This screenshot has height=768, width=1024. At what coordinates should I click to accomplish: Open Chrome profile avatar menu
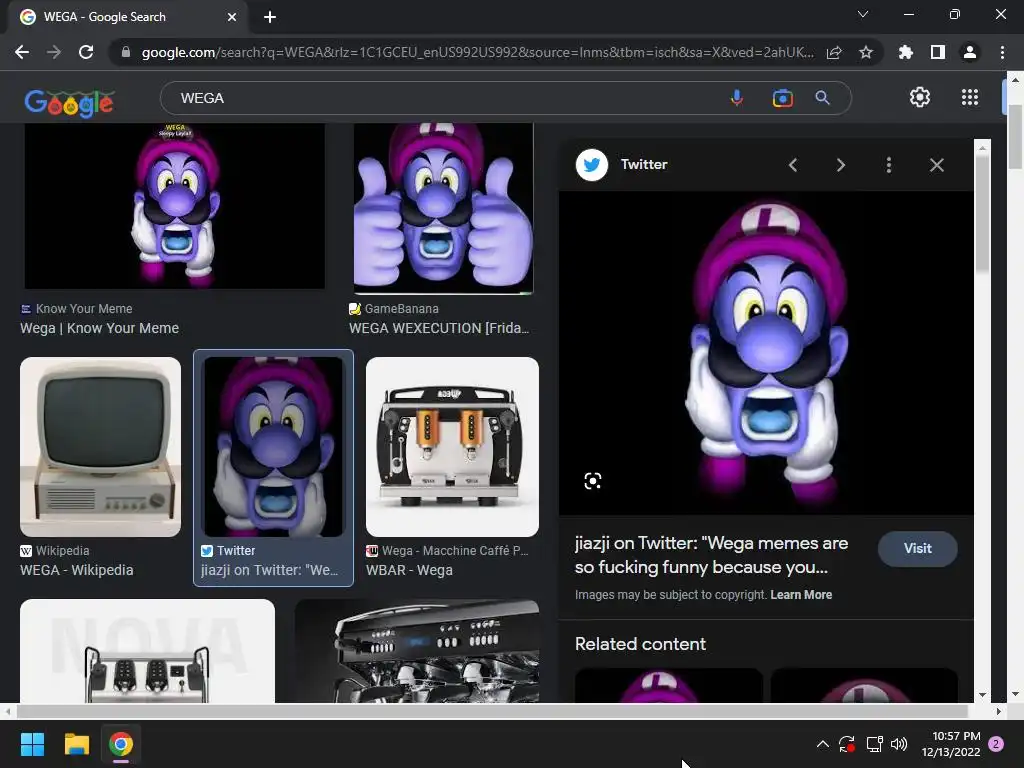970,52
